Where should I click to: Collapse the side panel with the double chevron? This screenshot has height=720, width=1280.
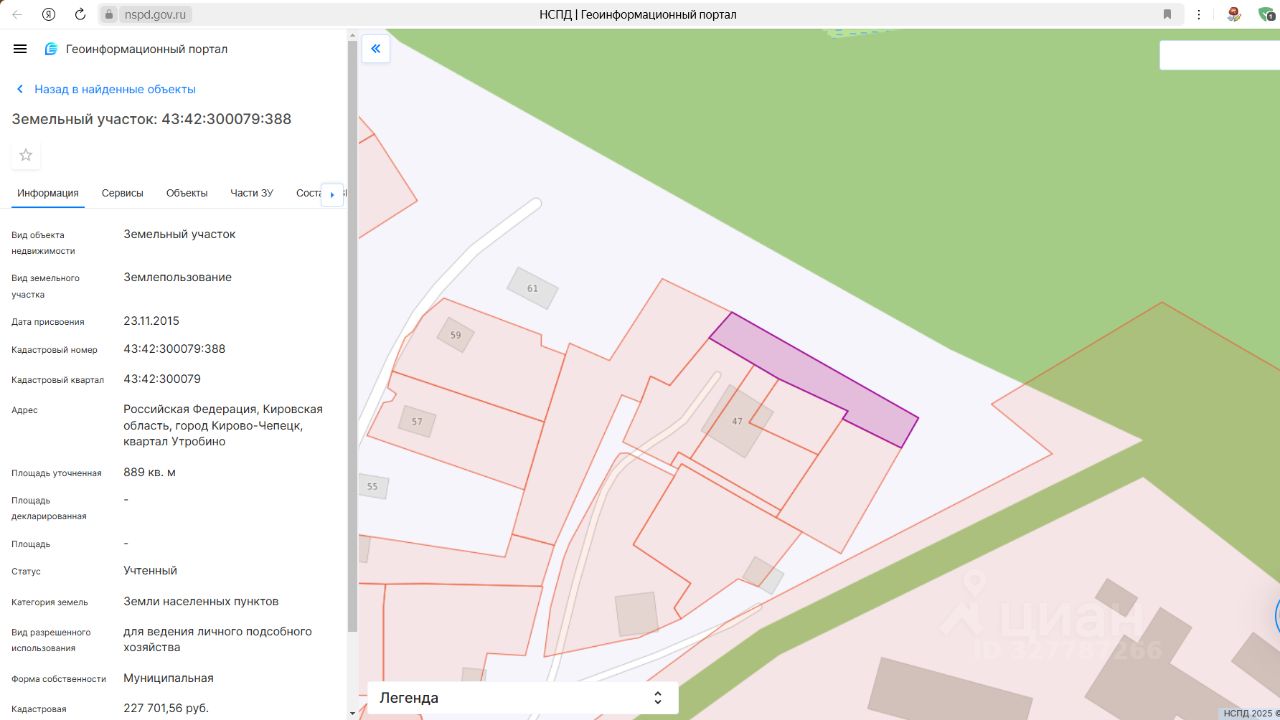pyautogui.click(x=376, y=48)
